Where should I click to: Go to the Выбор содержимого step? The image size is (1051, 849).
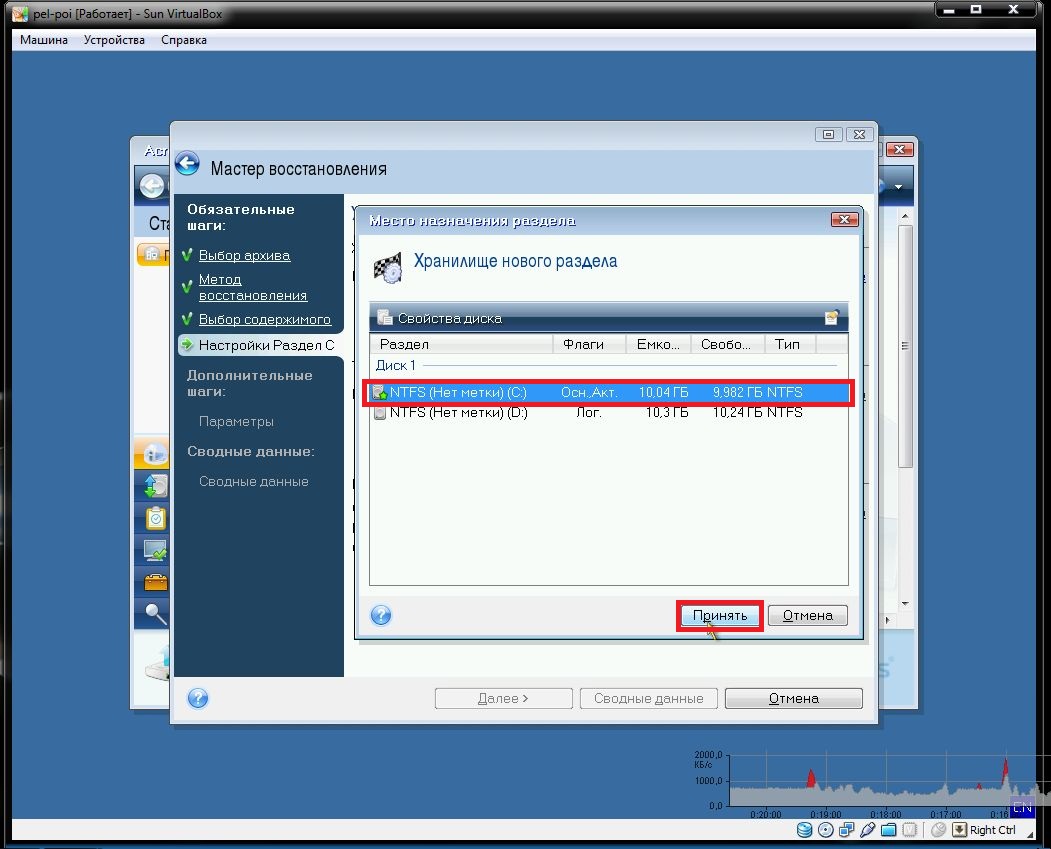pos(265,320)
